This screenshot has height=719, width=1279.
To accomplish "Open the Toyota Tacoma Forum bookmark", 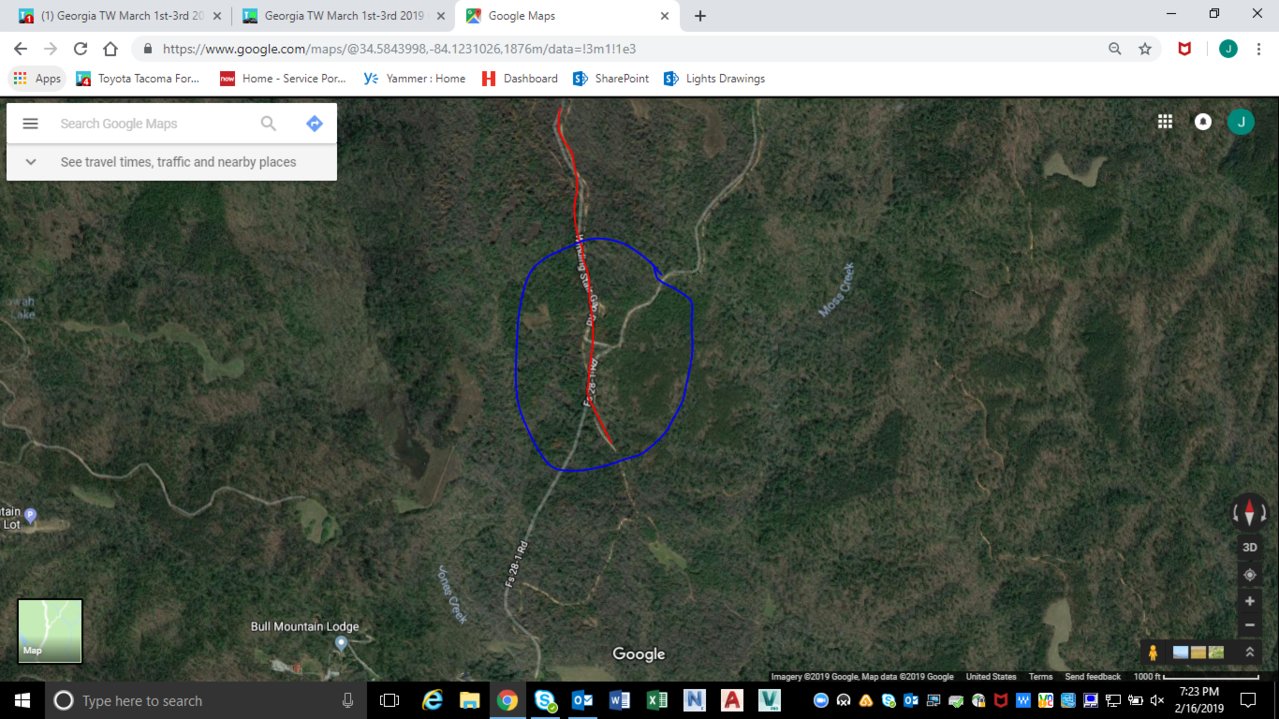I will (x=138, y=78).
